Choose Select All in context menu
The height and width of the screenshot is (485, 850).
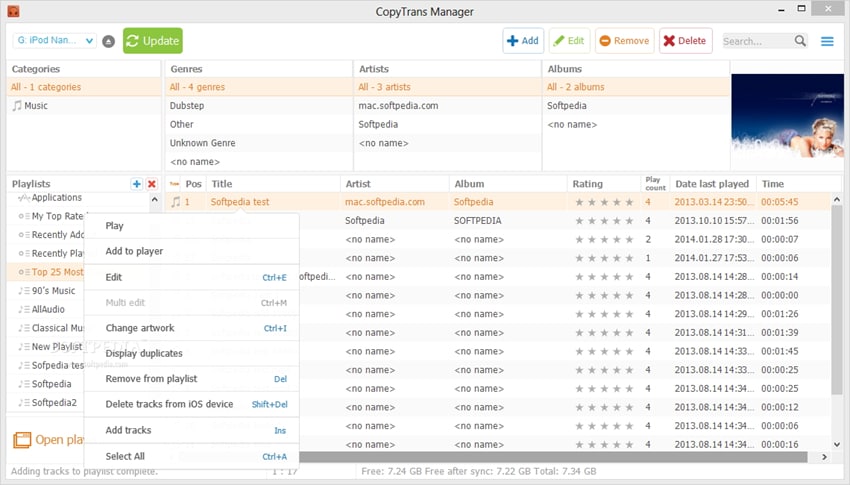[192, 456]
